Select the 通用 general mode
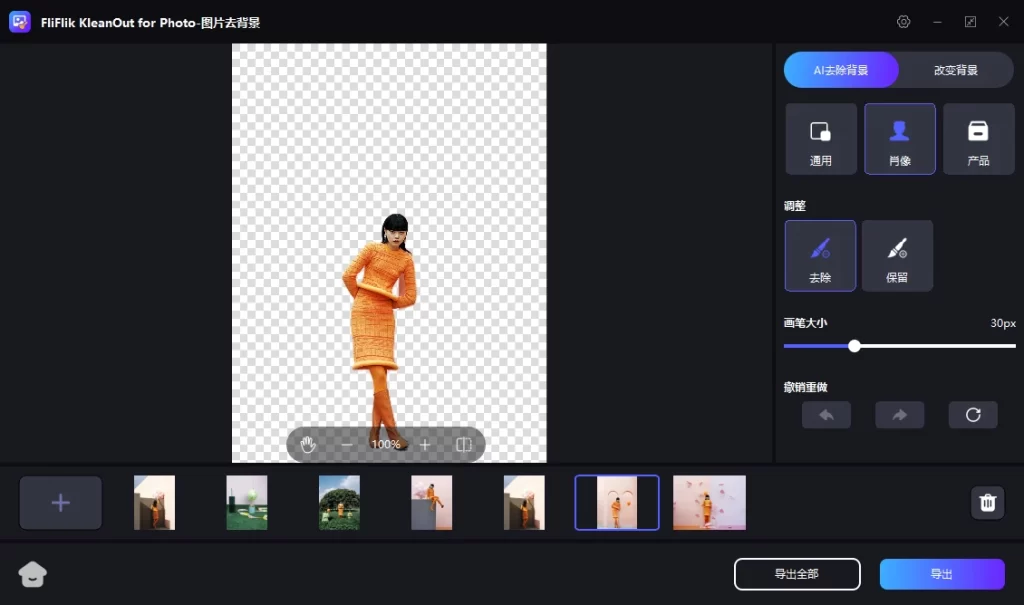This screenshot has height=605, width=1024. 821,139
